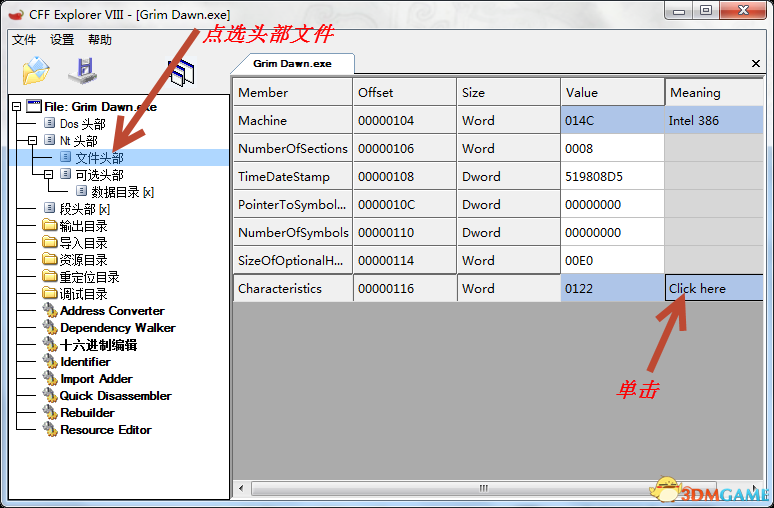
Task: Open the Address Converter label
Action: [x=112, y=311]
